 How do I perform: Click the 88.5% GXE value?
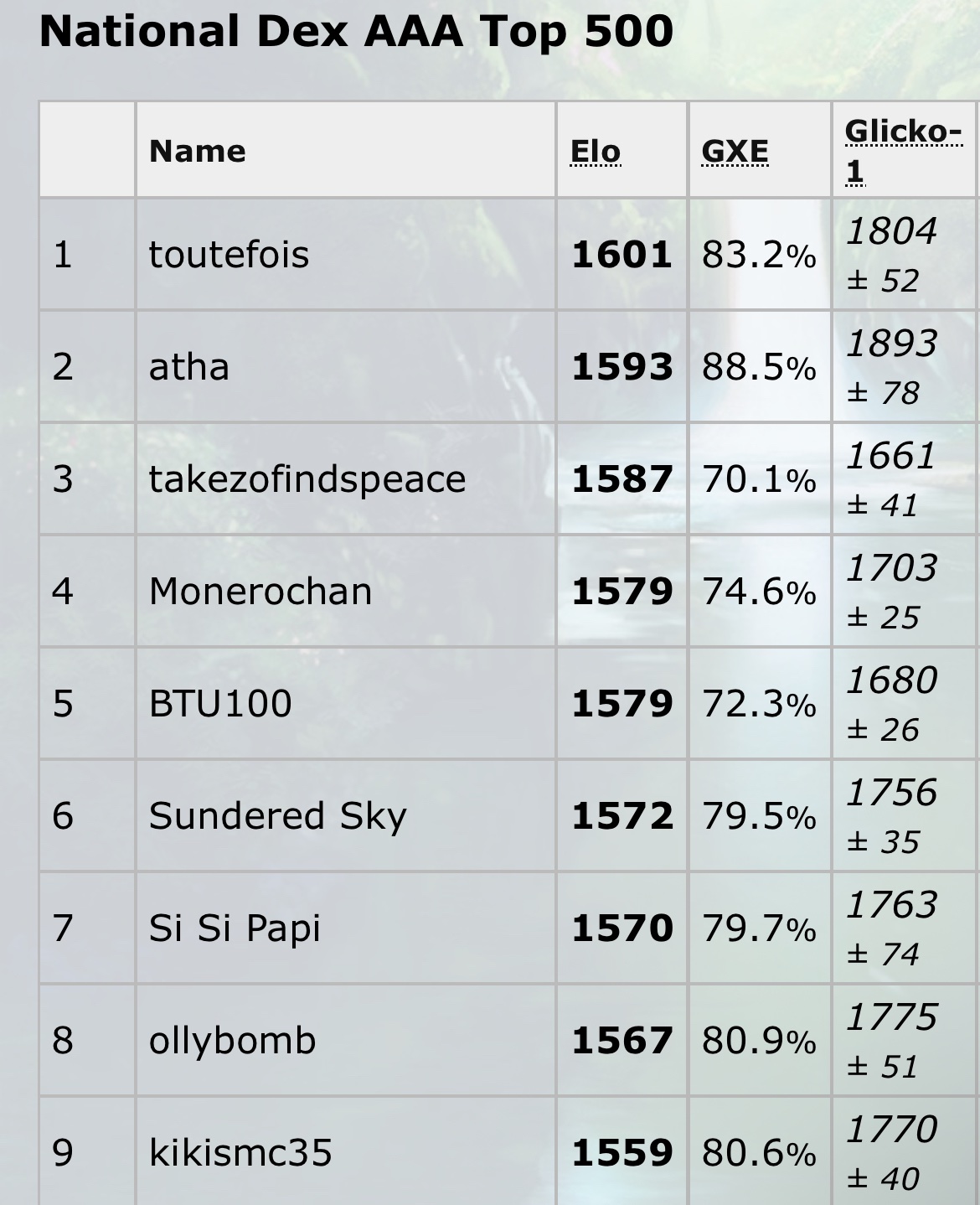pos(759,367)
